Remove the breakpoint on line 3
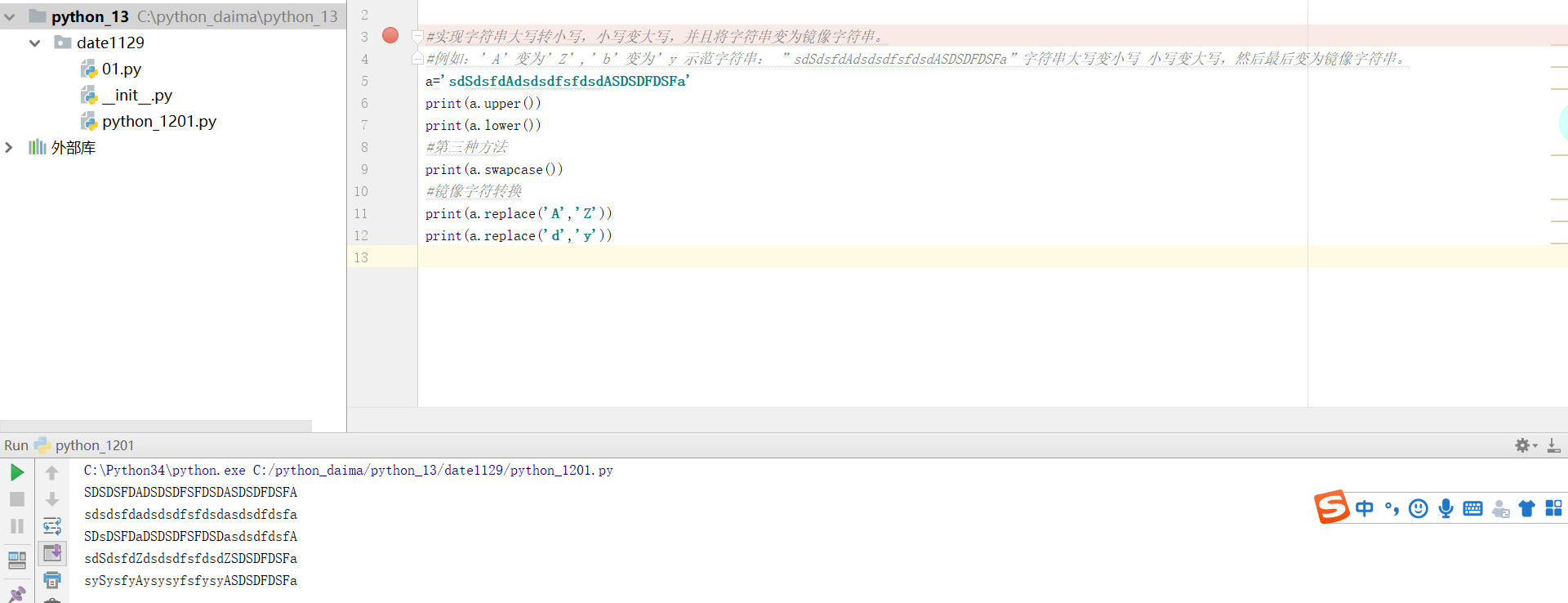Viewport: 1568px width, 603px height. point(390,35)
